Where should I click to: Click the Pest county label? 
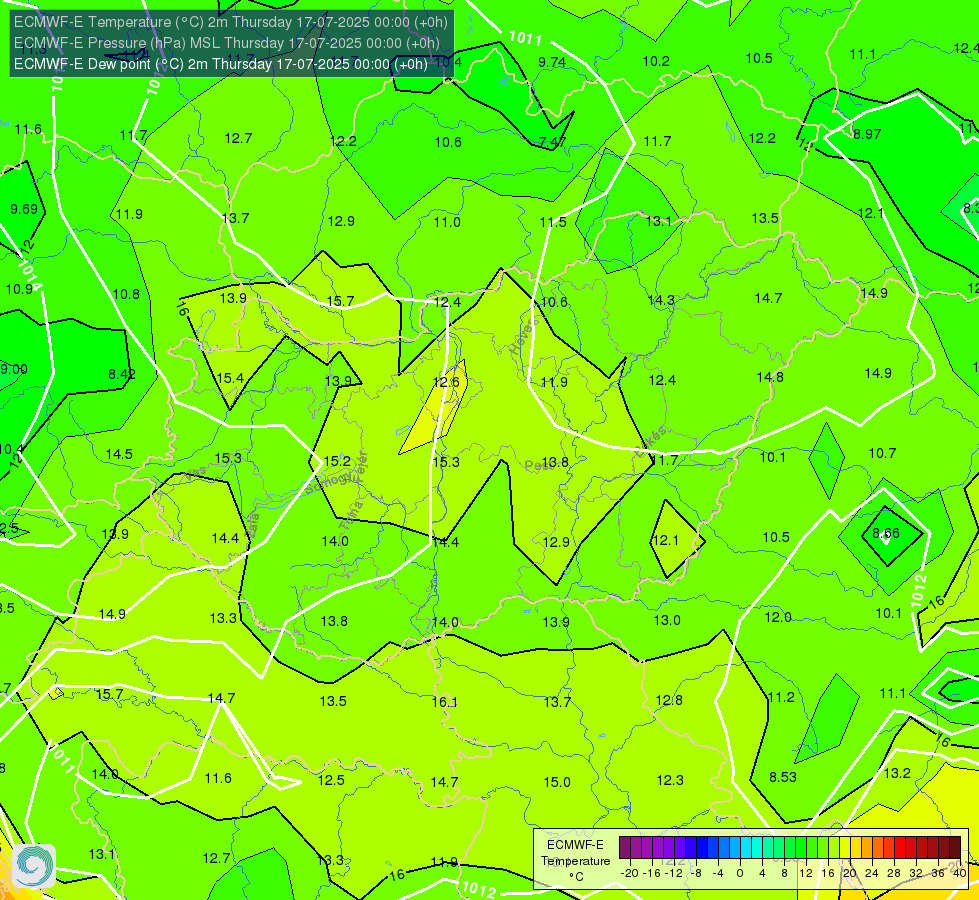point(538,465)
